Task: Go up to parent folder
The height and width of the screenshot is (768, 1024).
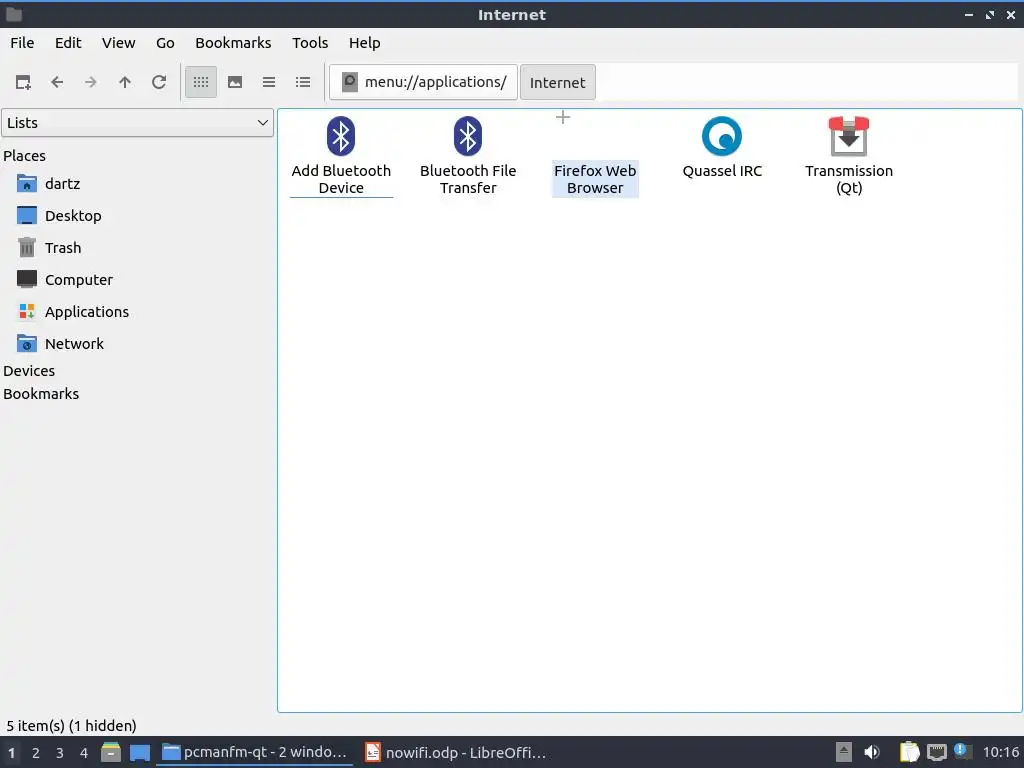Action: click(x=125, y=82)
